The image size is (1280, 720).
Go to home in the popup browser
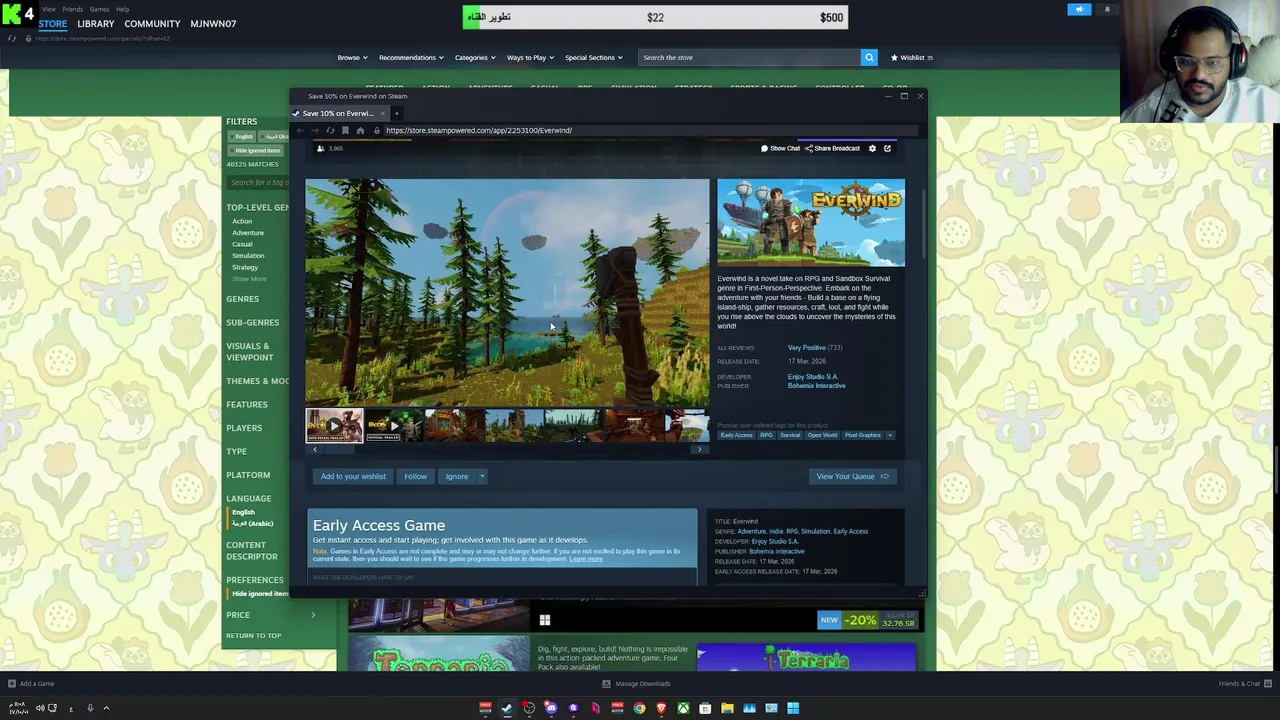click(x=360, y=130)
